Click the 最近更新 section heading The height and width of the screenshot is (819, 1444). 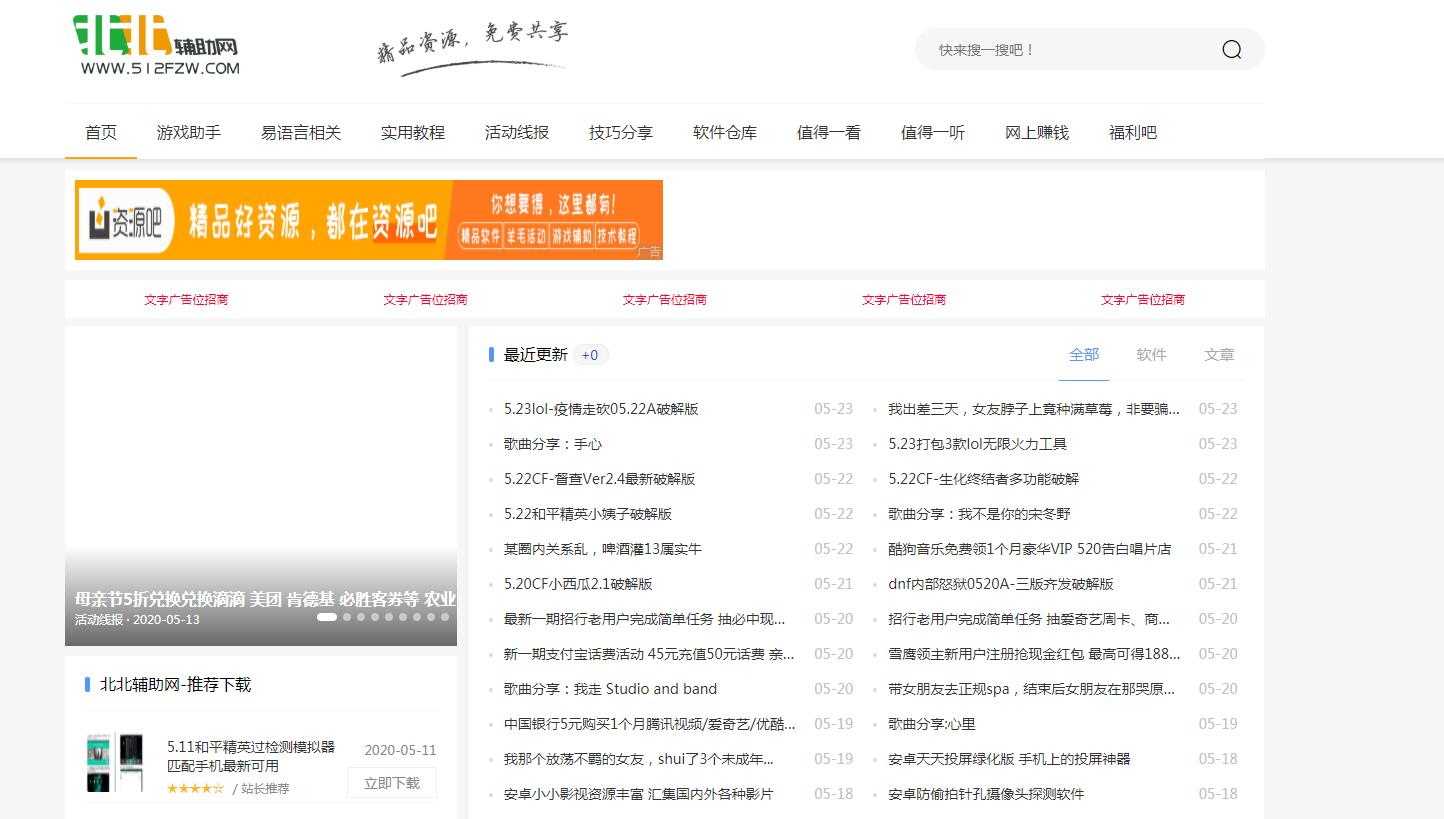[x=535, y=355]
